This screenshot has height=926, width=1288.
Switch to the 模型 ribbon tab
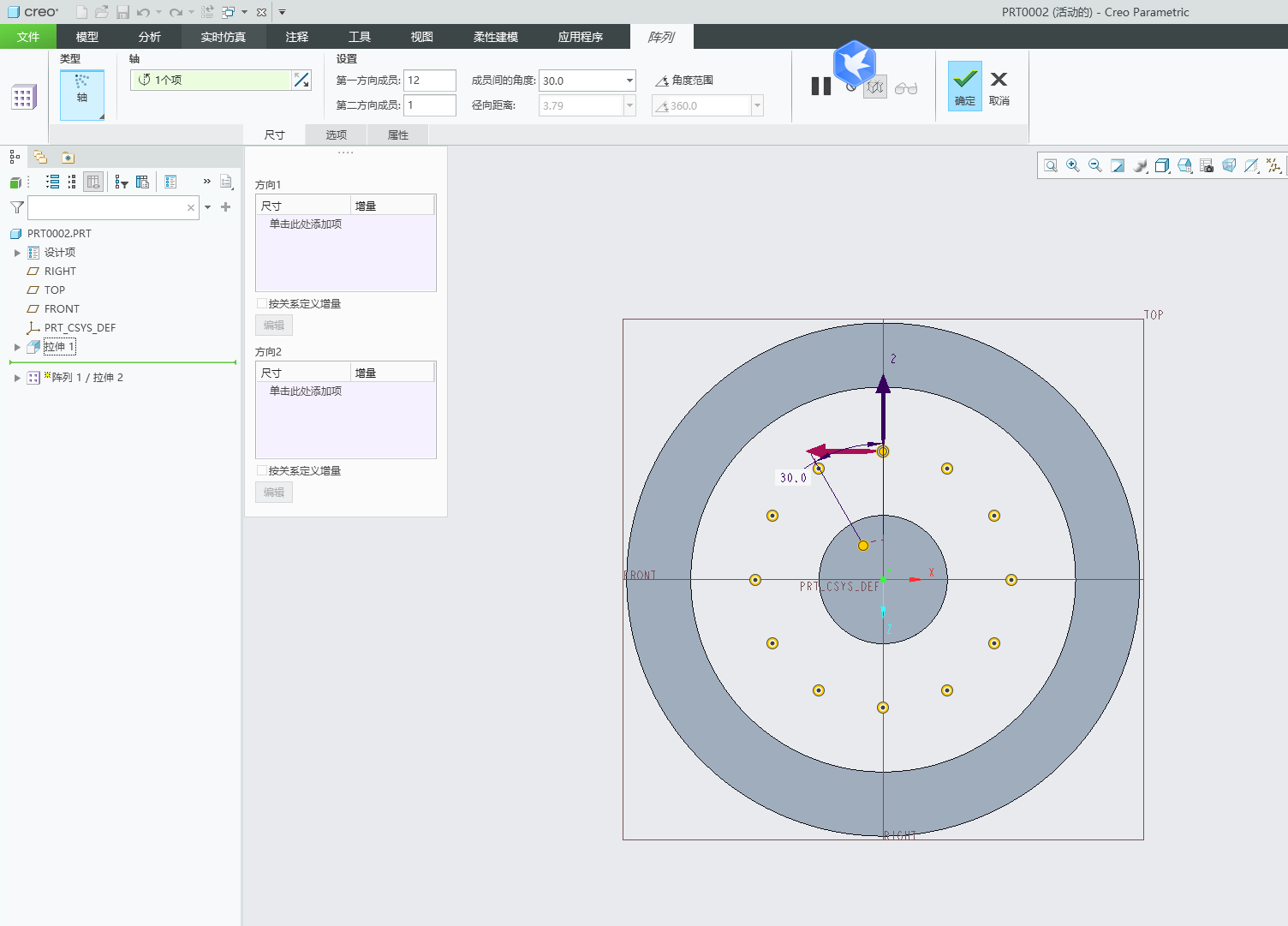coord(87,37)
